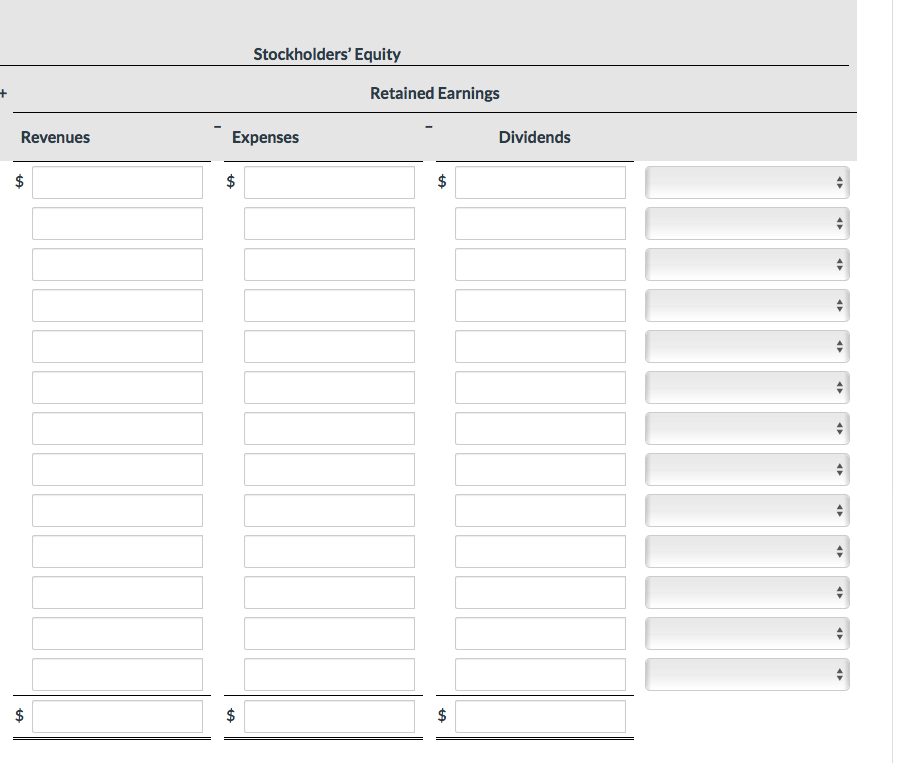Click the 'Expenses' column header
898x763 pixels.
266,137
